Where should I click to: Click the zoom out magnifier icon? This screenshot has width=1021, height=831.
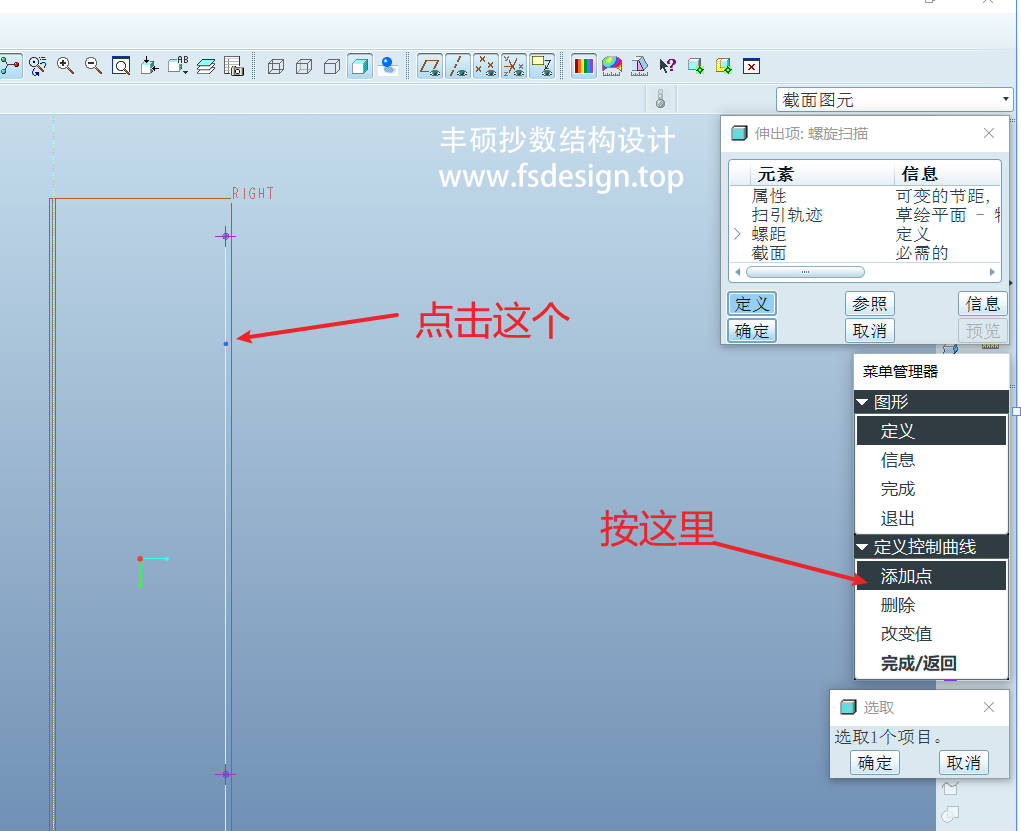click(x=93, y=66)
